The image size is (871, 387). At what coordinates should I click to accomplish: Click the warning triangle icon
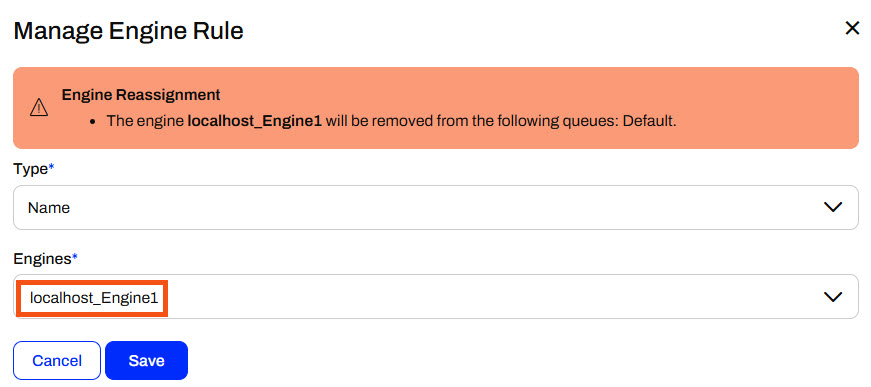39,108
